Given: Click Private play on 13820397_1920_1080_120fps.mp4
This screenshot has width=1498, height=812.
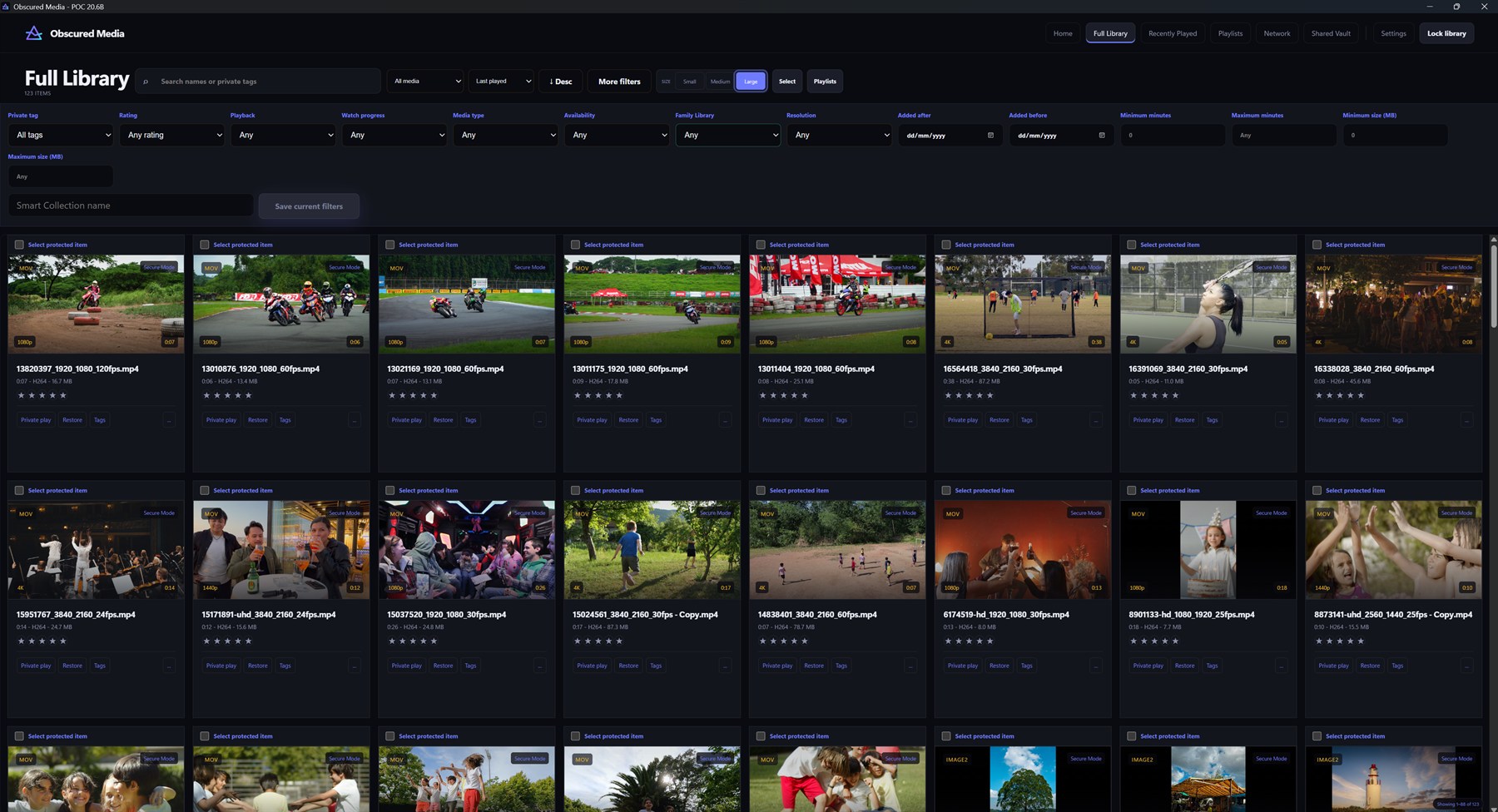Looking at the screenshot, I should pos(36,420).
